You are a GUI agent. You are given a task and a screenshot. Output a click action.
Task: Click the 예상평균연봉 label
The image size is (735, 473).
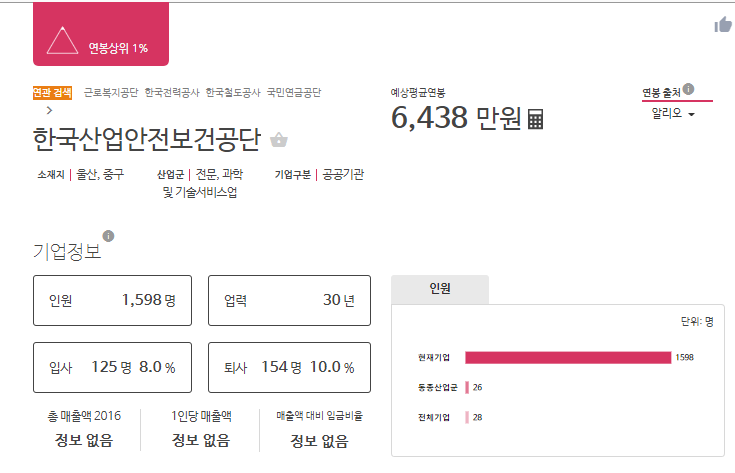[418, 92]
